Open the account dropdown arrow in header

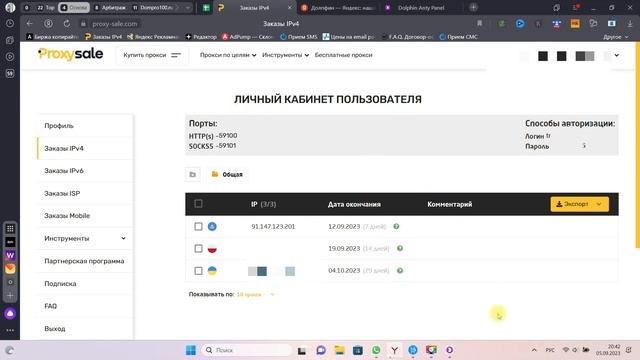[616, 56]
